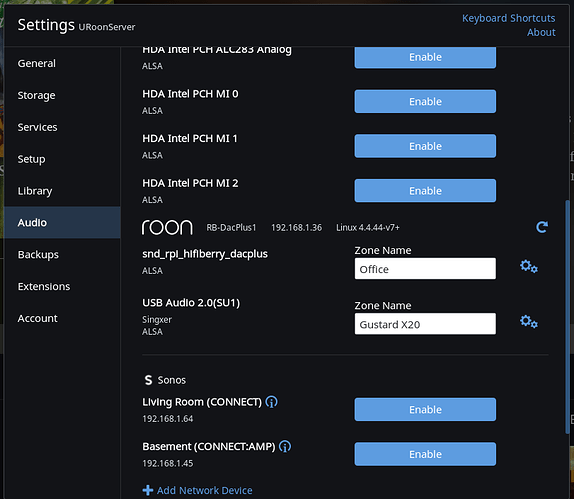Screen dimensions: 574x499
Task: Click info icon next to Basement (CONNECT:AMP)
Action: tap(285, 446)
